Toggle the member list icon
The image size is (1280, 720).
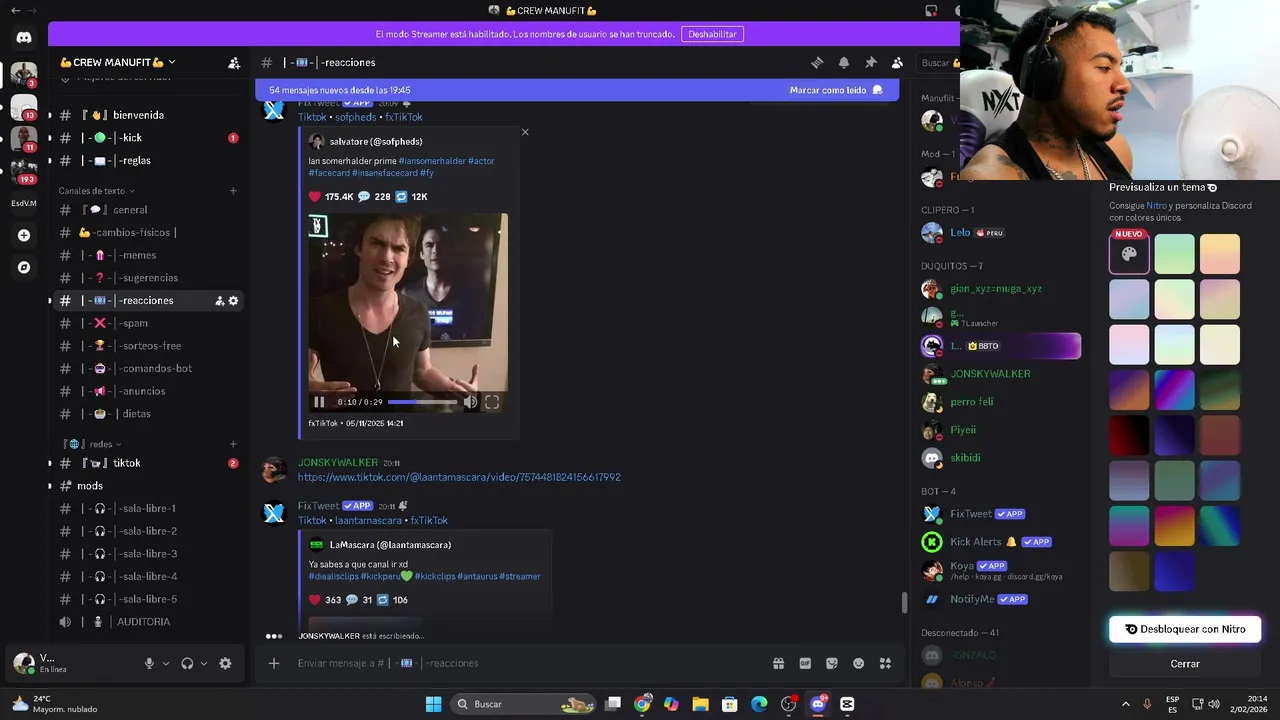tap(897, 63)
